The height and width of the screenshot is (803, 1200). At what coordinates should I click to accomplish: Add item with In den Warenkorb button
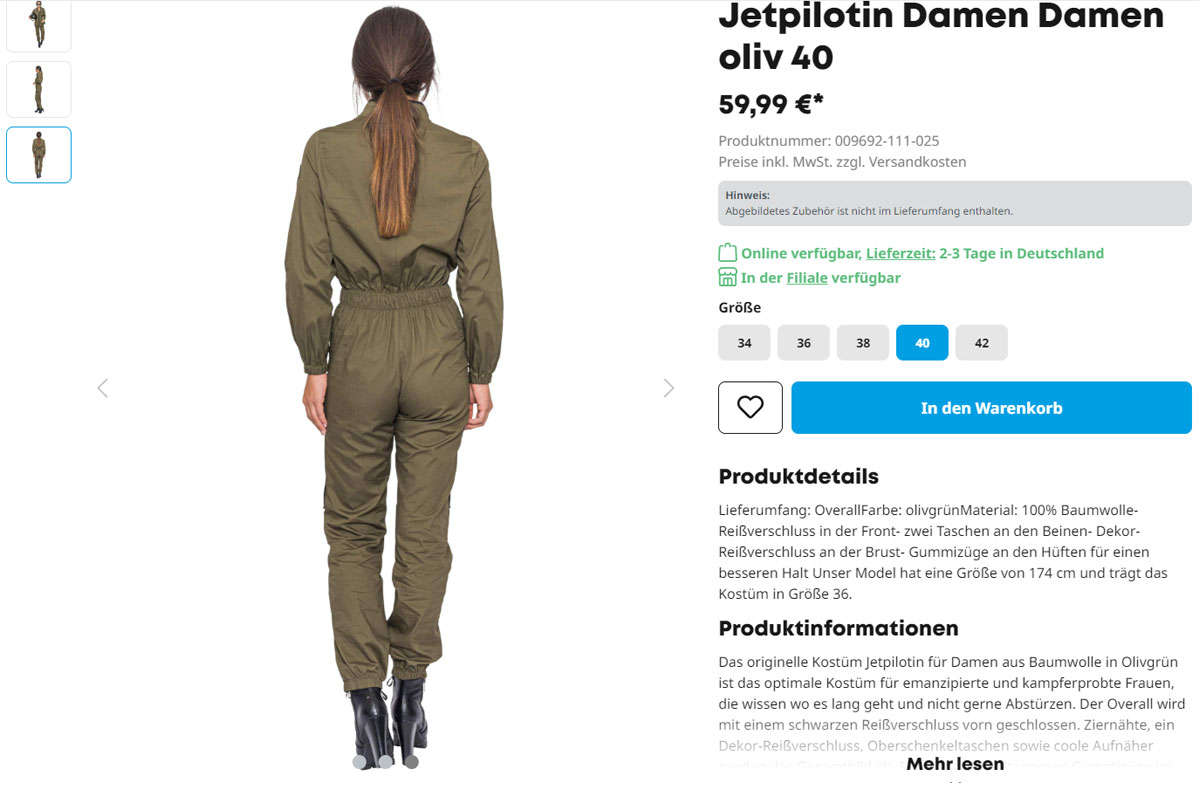[x=991, y=407]
